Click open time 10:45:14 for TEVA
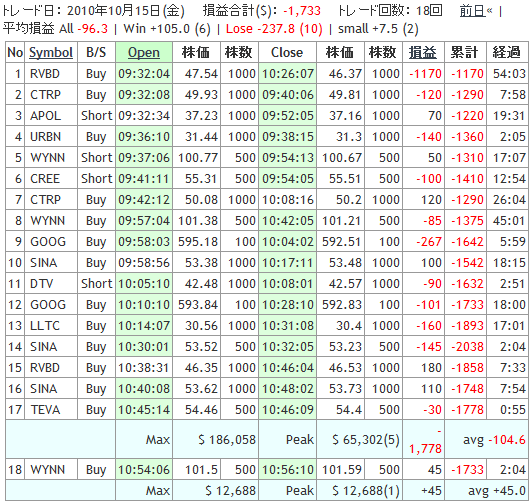Viewport: 531px width, 503px height. (x=144, y=410)
